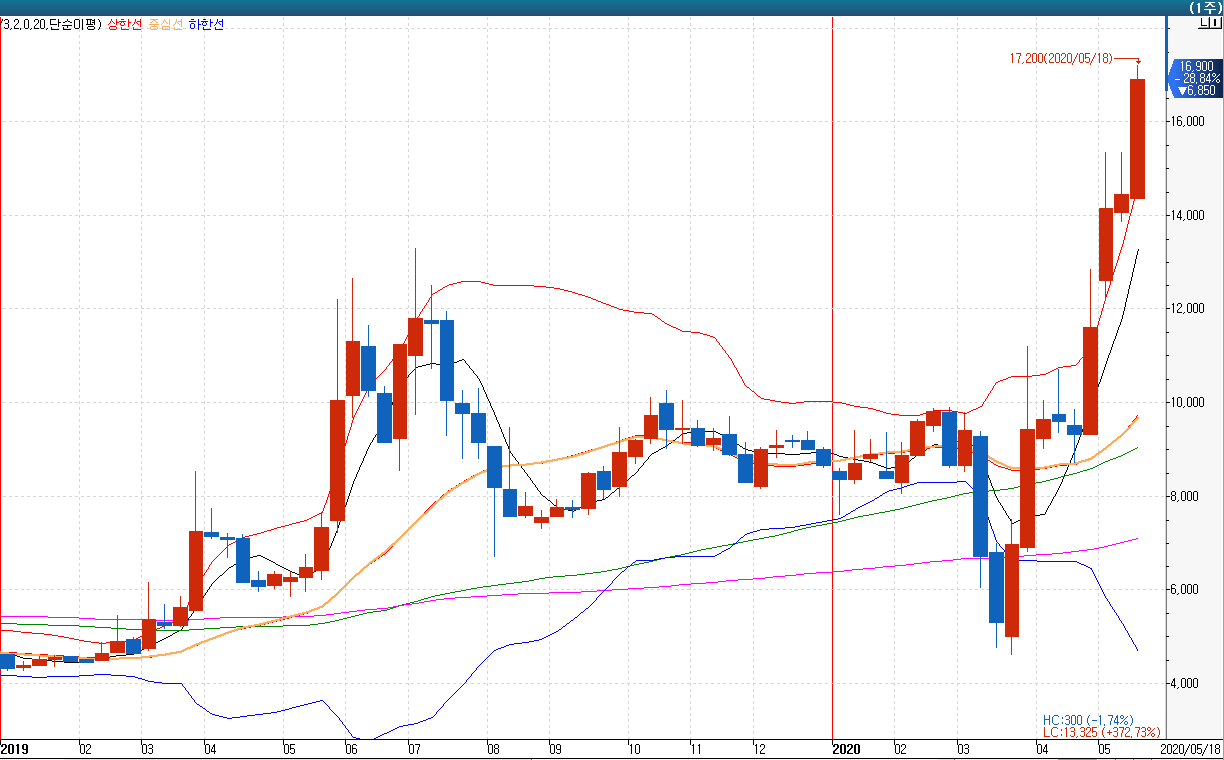
Task: Click the 2019 year marker on time axis
Action: tap(14, 748)
